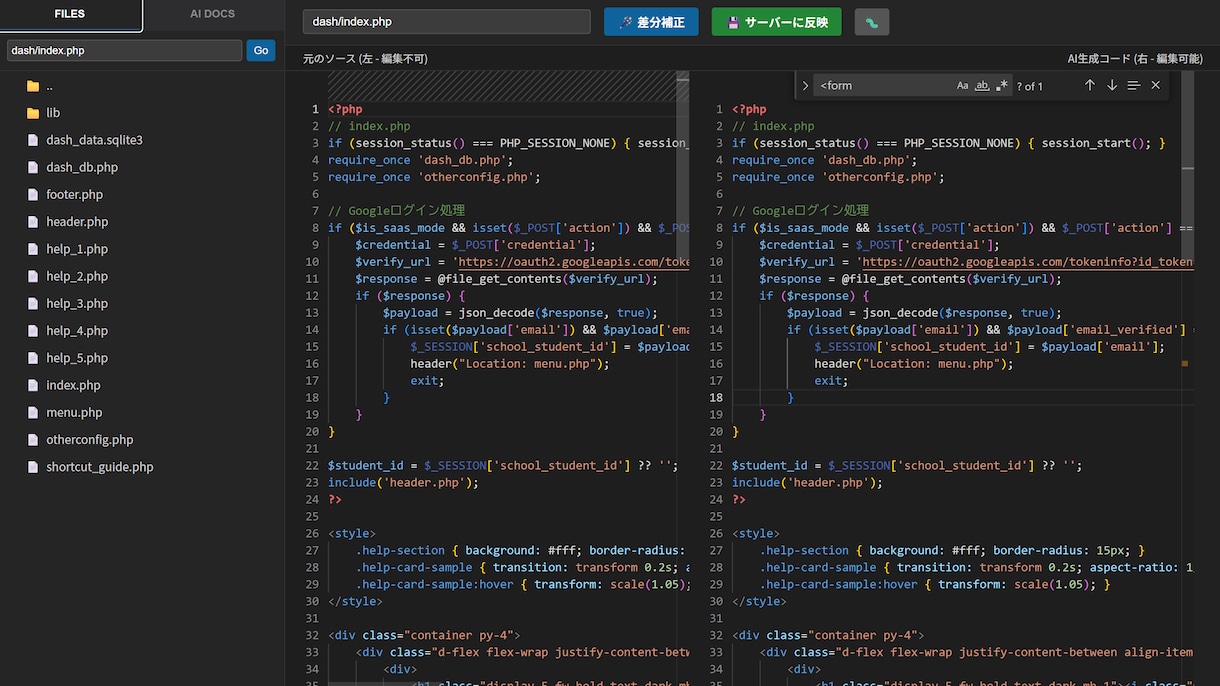This screenshot has width=1220, height=686.
Task: Expand the replace row in find widget
Action: (x=805, y=86)
